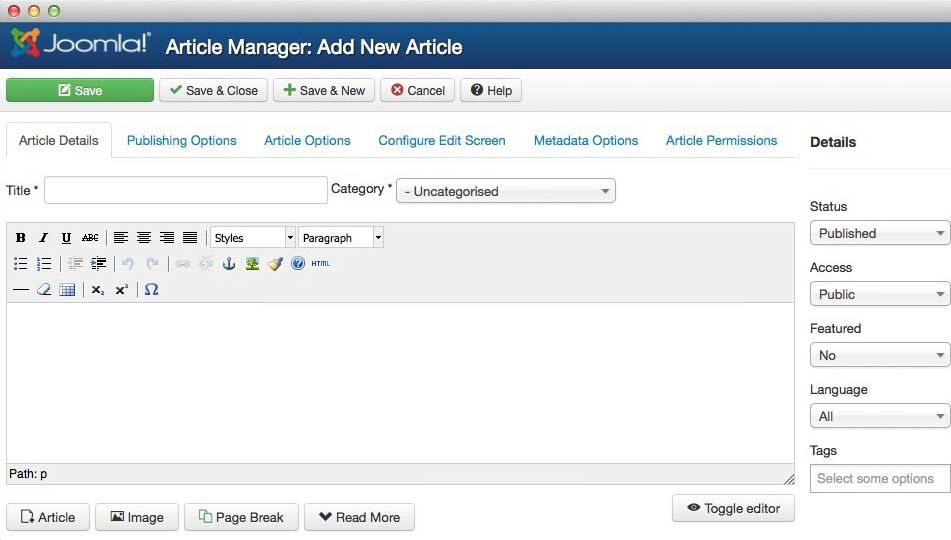This screenshot has width=951, height=540.
Task: Toggle strikethrough text formatting
Action: tap(90, 238)
